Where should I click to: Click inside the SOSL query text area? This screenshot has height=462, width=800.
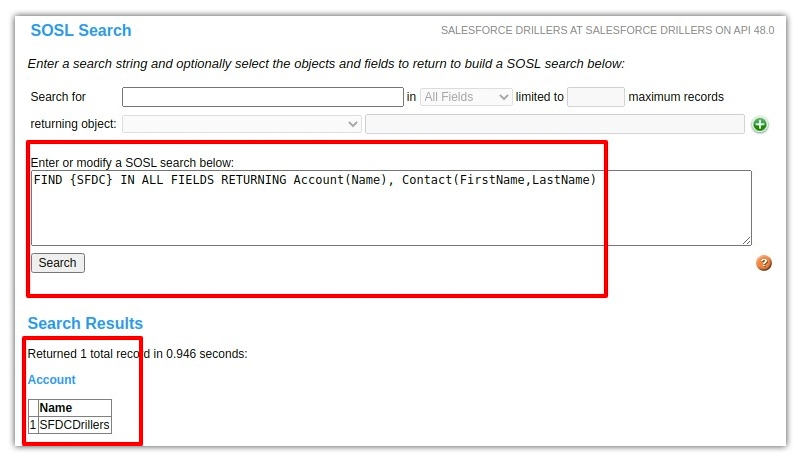390,208
